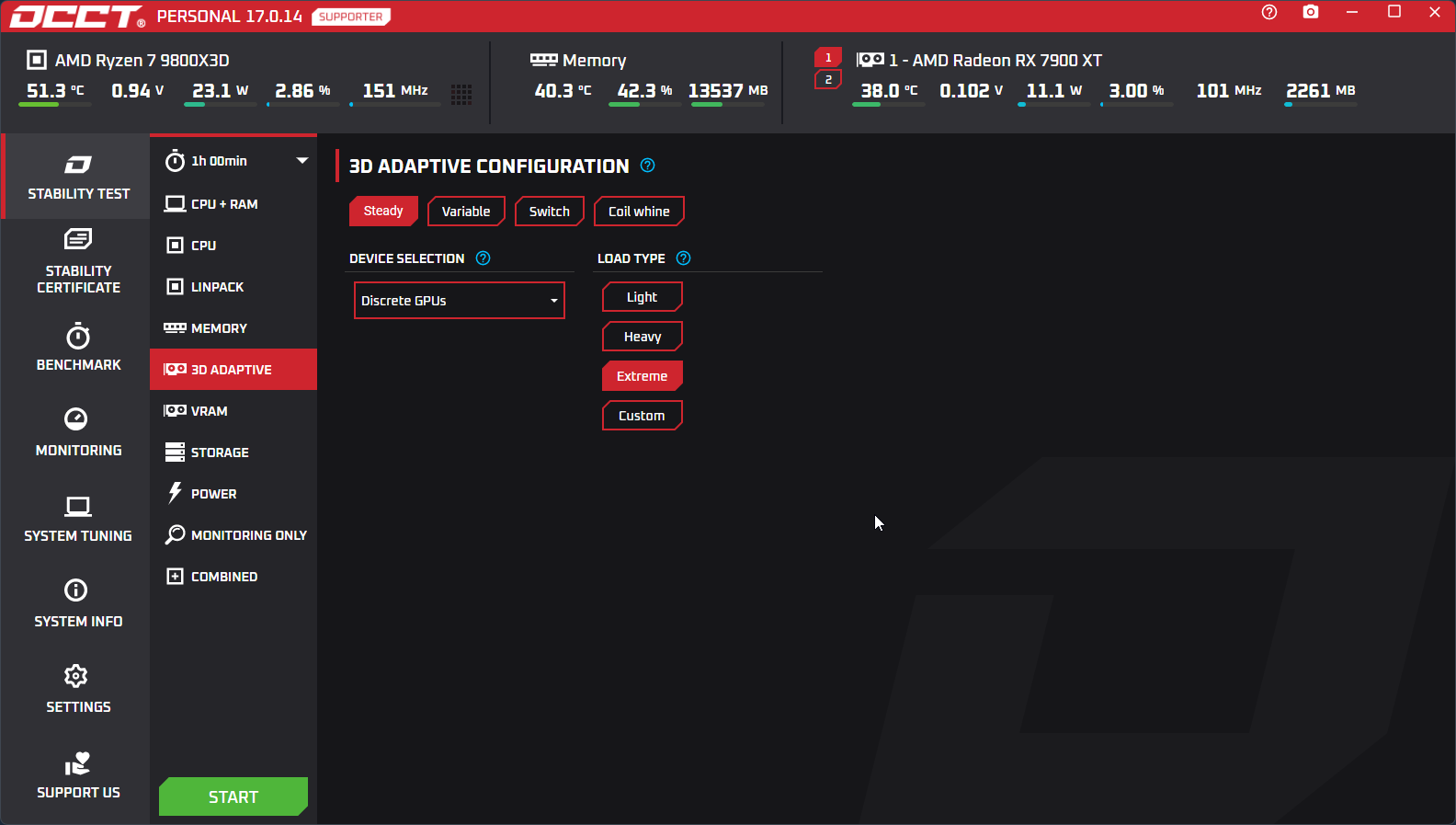Choose the Variable mode
This screenshot has width=1456, height=825.
point(466,212)
